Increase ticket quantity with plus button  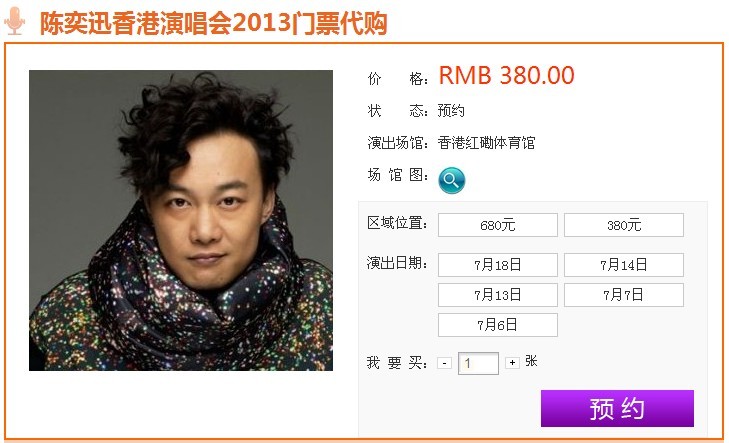coord(512,363)
